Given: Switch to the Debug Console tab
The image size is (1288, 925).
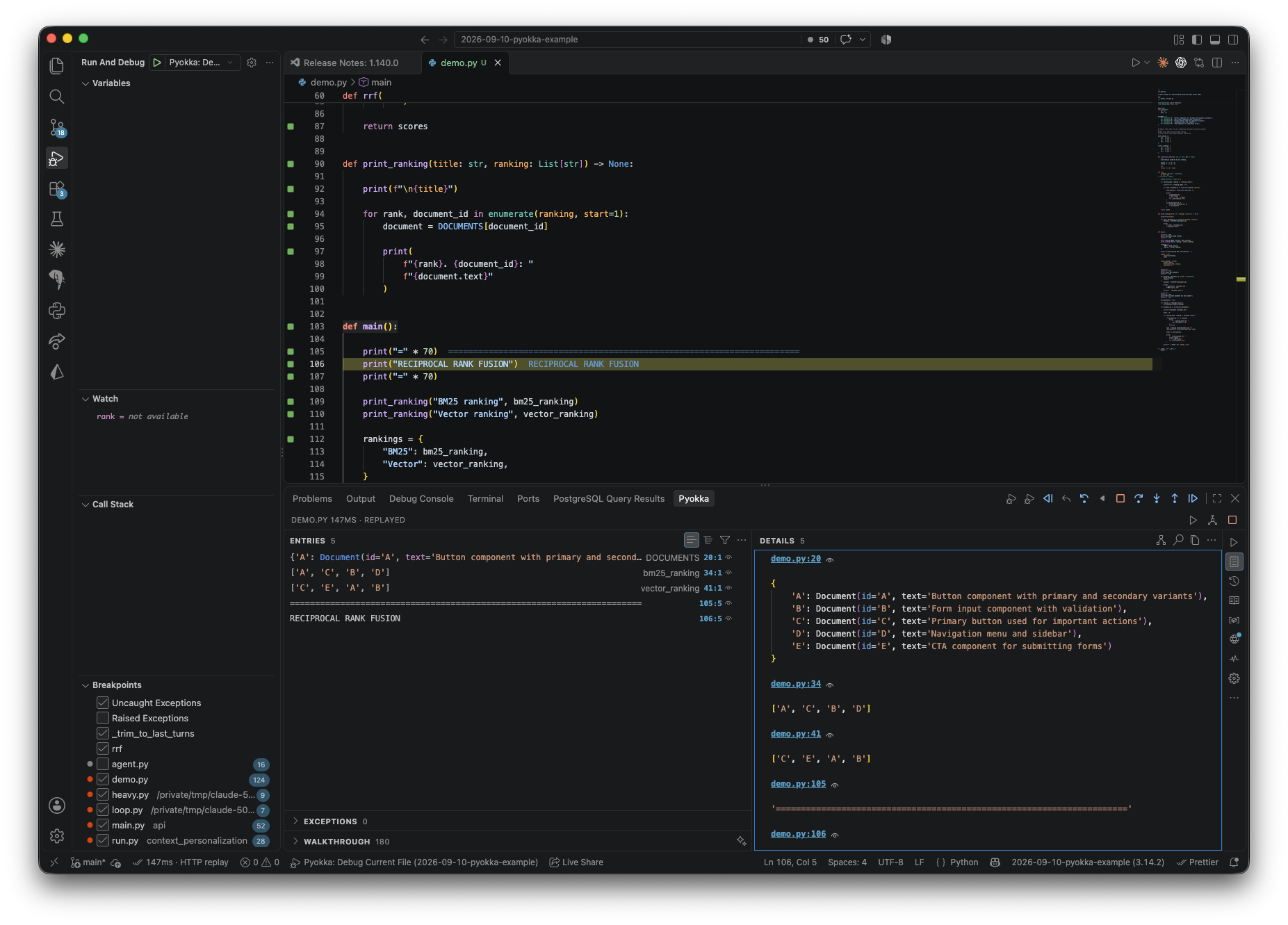Looking at the screenshot, I should [x=421, y=499].
